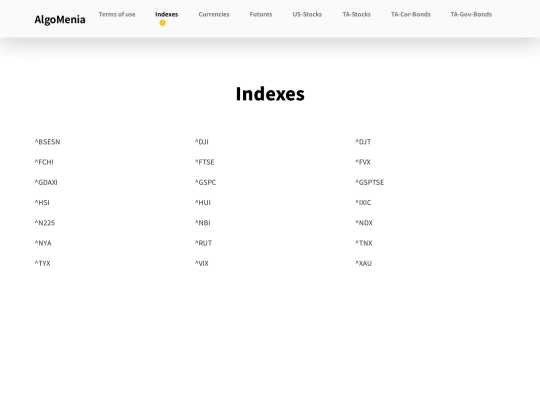Screen dimensions: 540x405
Task: View the ^GSPC index
Action: pos(206,183)
